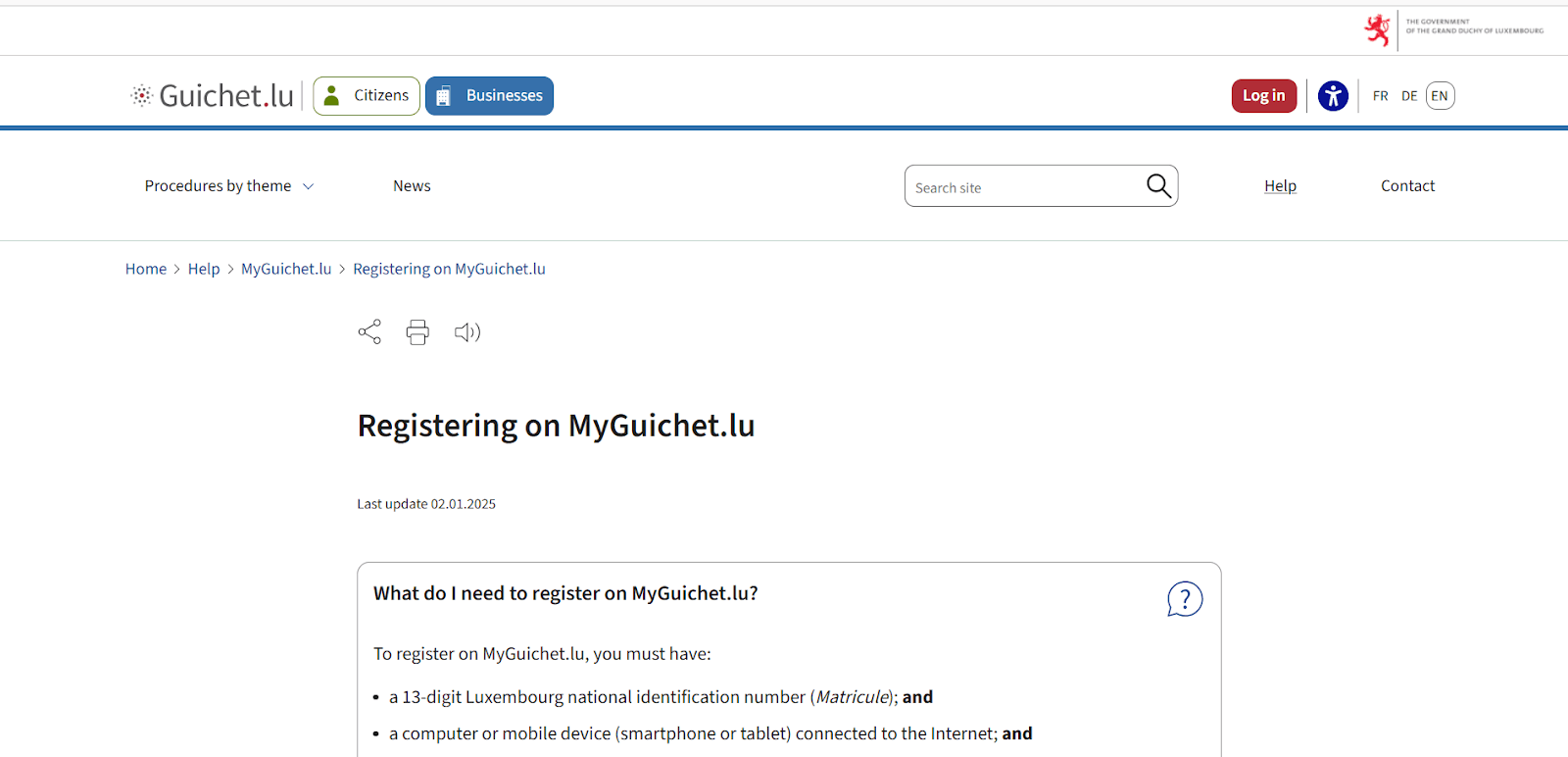Click the computer or mobile device bullet
This screenshot has width=1568, height=757.
coord(710,733)
